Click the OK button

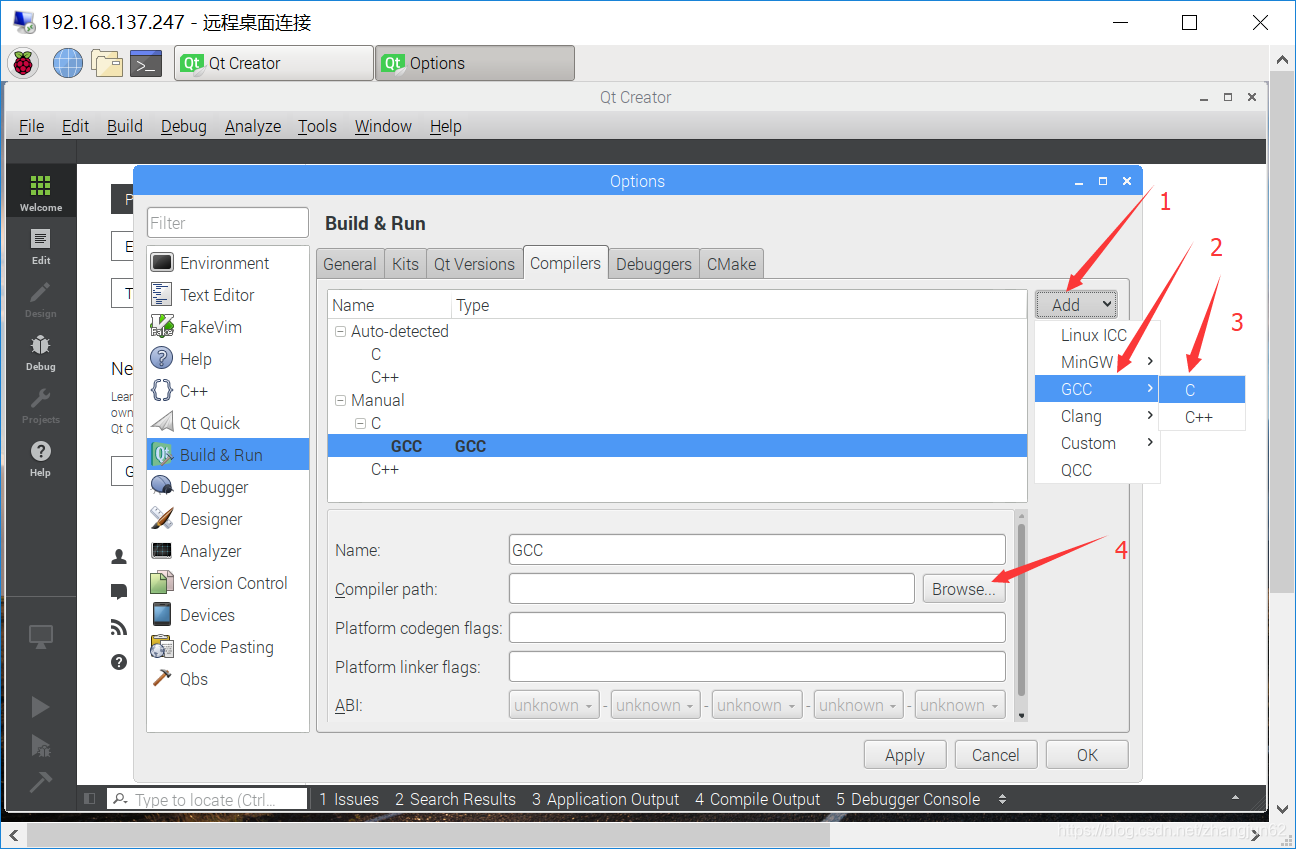pyautogui.click(x=1088, y=755)
